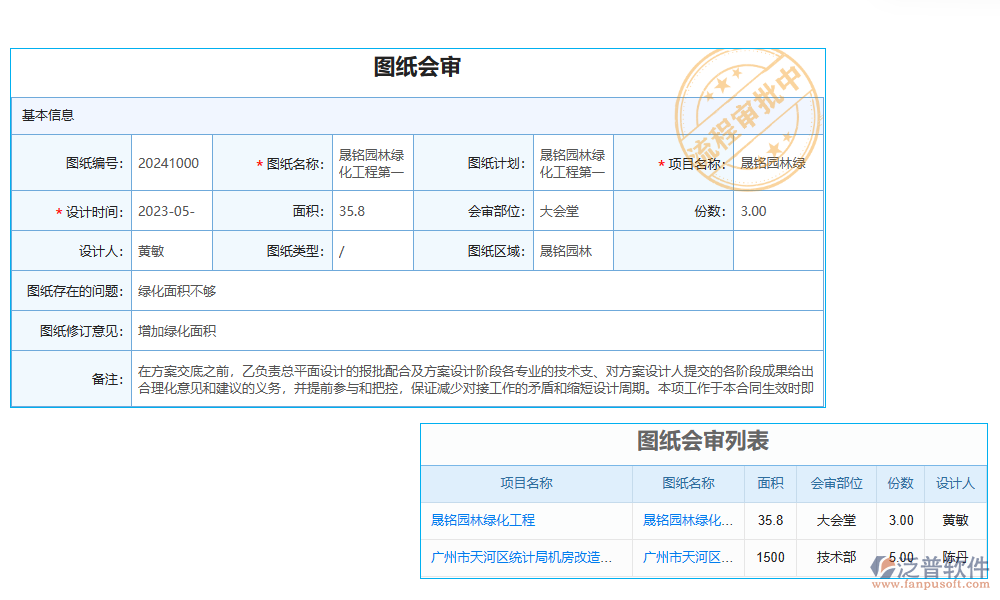Click the 基本信息 section header
The image size is (1000, 600).
48,115
